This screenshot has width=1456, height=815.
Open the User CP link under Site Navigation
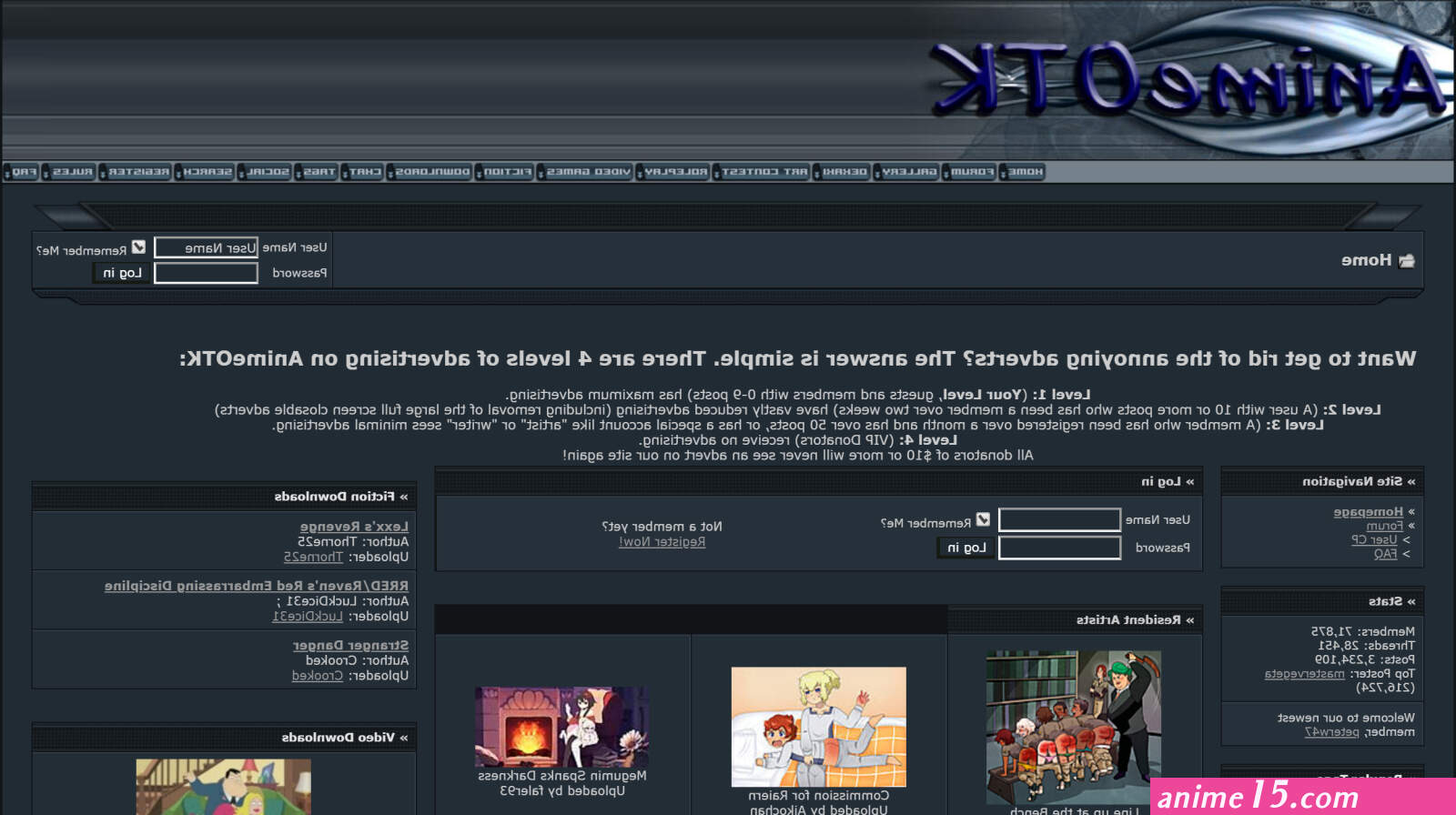tap(1374, 539)
